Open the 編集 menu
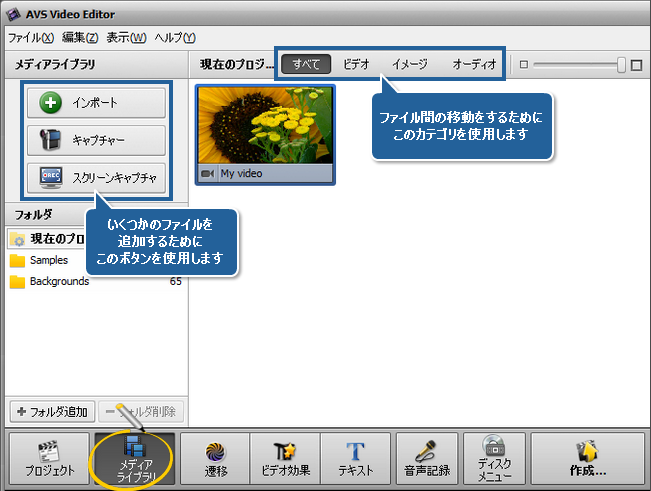 (x=80, y=38)
